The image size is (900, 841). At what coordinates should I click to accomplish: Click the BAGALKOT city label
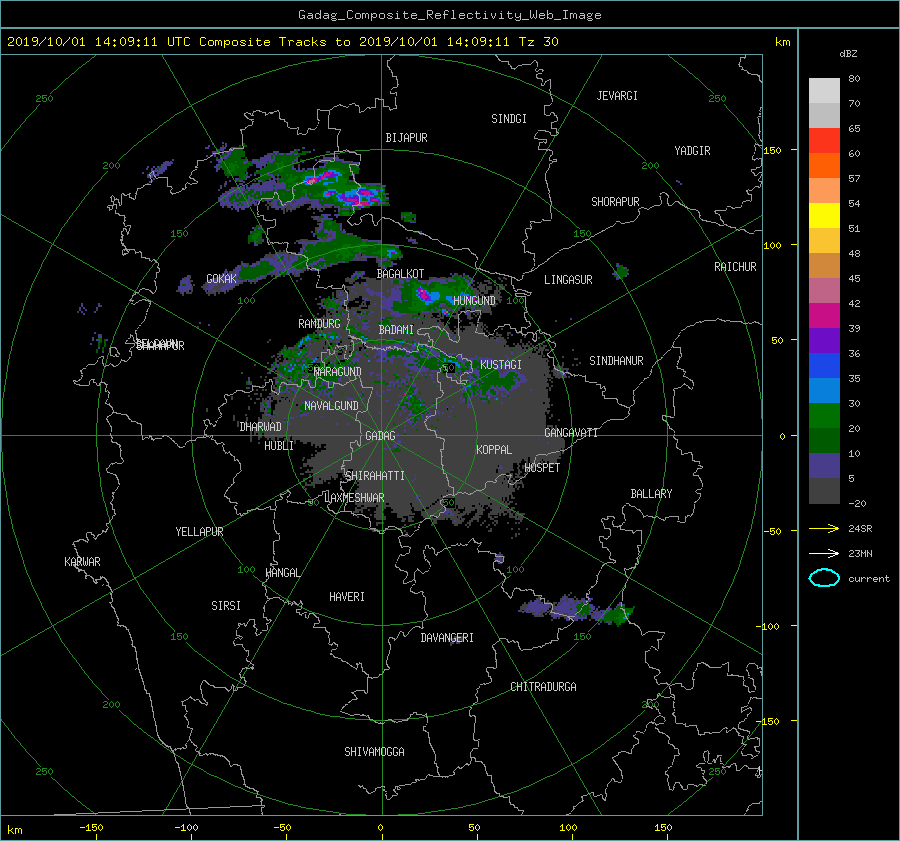(400, 274)
